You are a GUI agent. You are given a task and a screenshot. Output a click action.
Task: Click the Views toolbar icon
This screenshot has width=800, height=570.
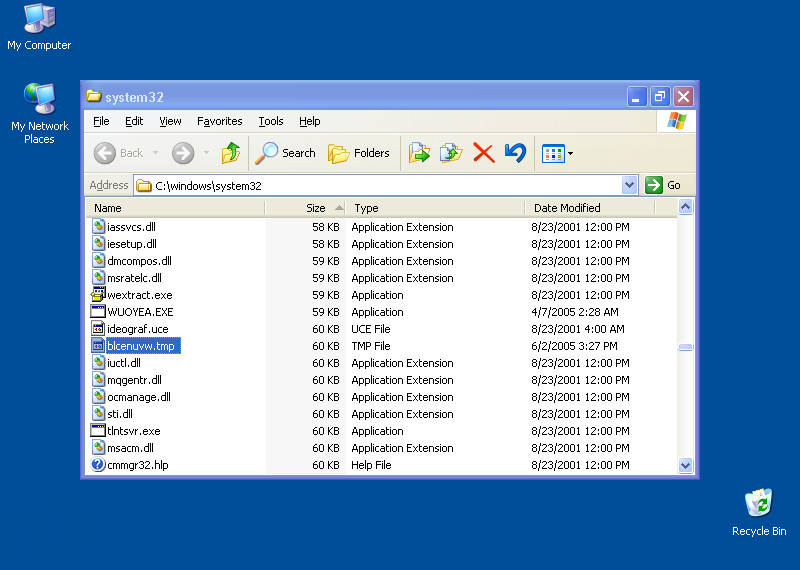point(554,153)
